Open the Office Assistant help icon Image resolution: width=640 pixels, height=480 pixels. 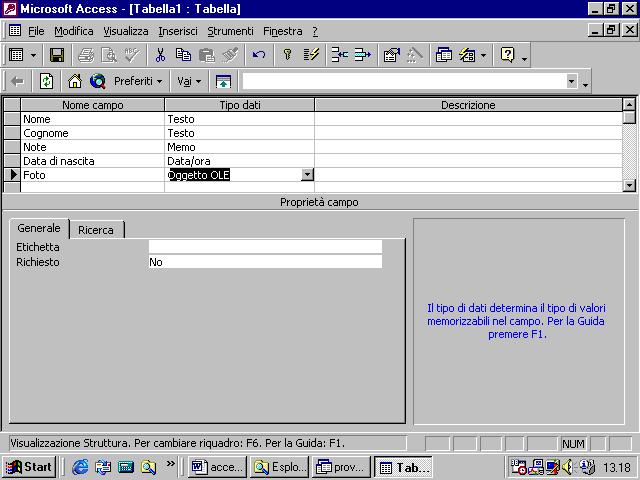(x=507, y=55)
